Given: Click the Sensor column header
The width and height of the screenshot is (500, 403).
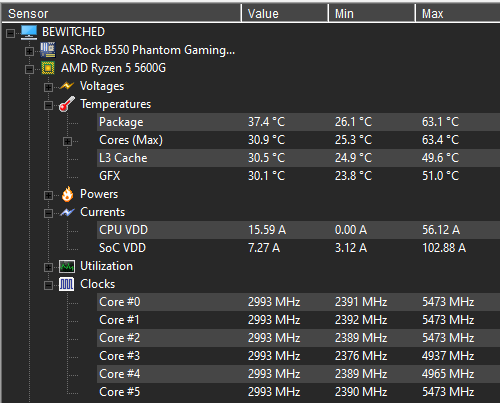Looking at the screenshot, I should [121, 14].
